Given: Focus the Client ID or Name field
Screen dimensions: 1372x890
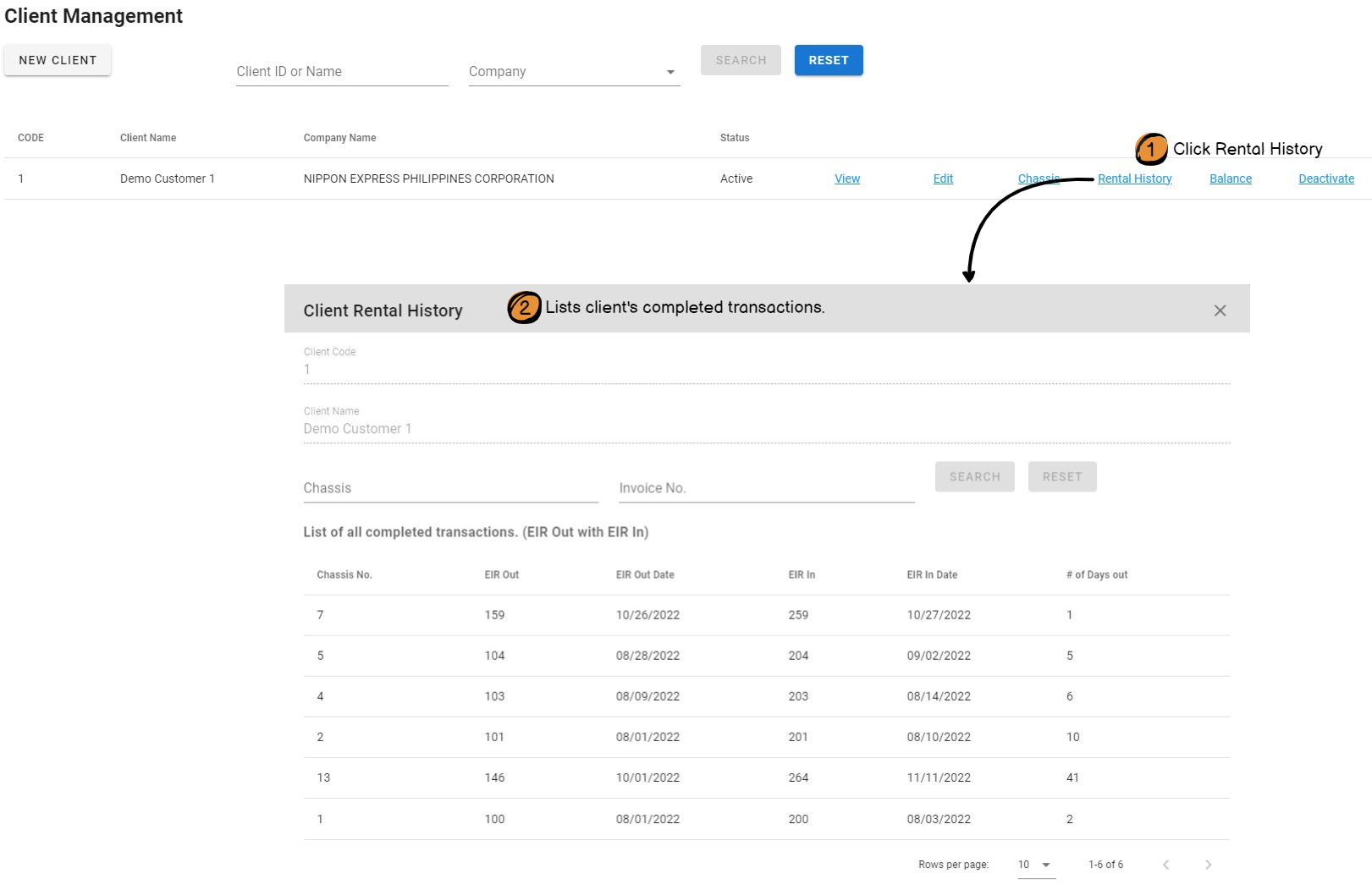Looking at the screenshot, I should tap(342, 72).
